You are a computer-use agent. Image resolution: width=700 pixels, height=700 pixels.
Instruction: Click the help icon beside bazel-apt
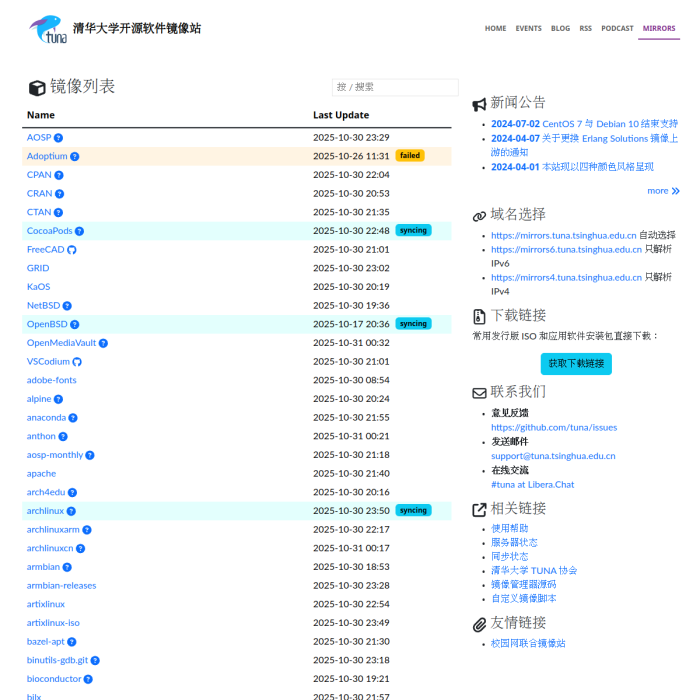71,642
